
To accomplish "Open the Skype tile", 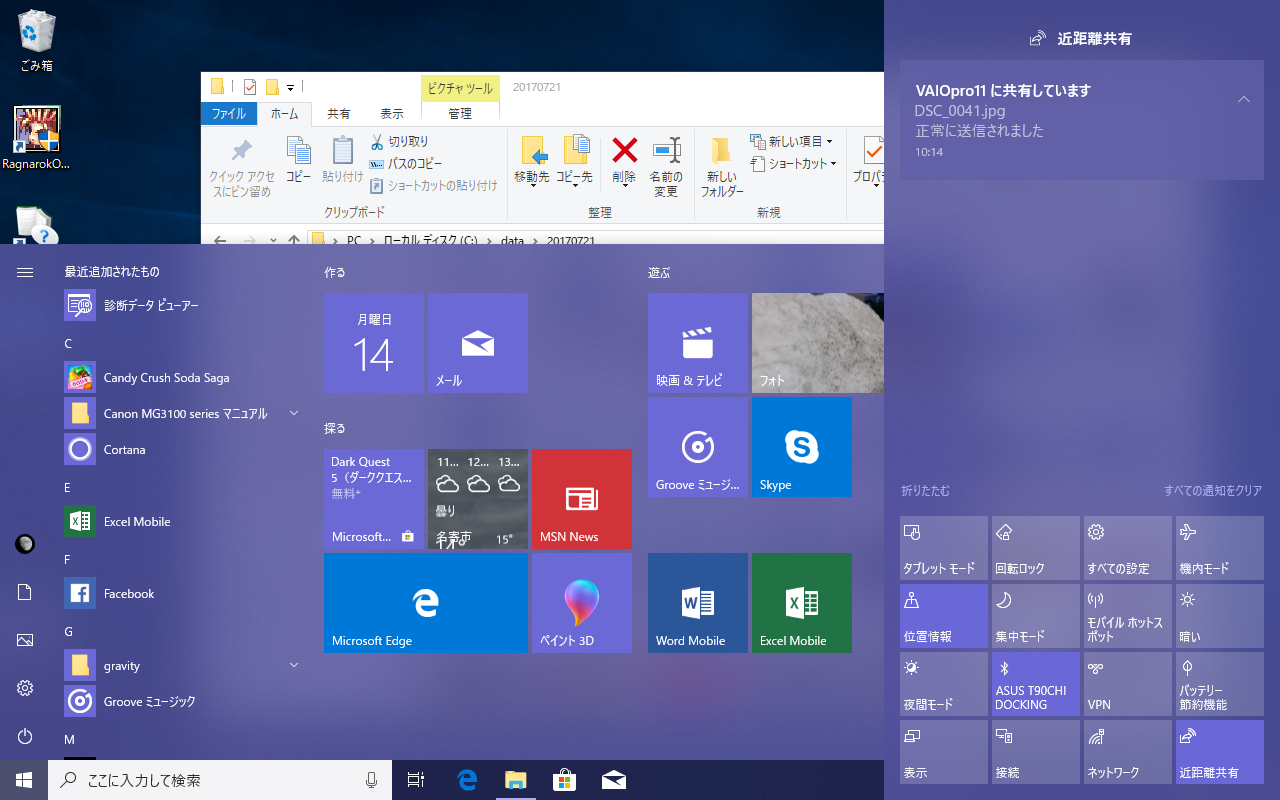I will click(802, 447).
